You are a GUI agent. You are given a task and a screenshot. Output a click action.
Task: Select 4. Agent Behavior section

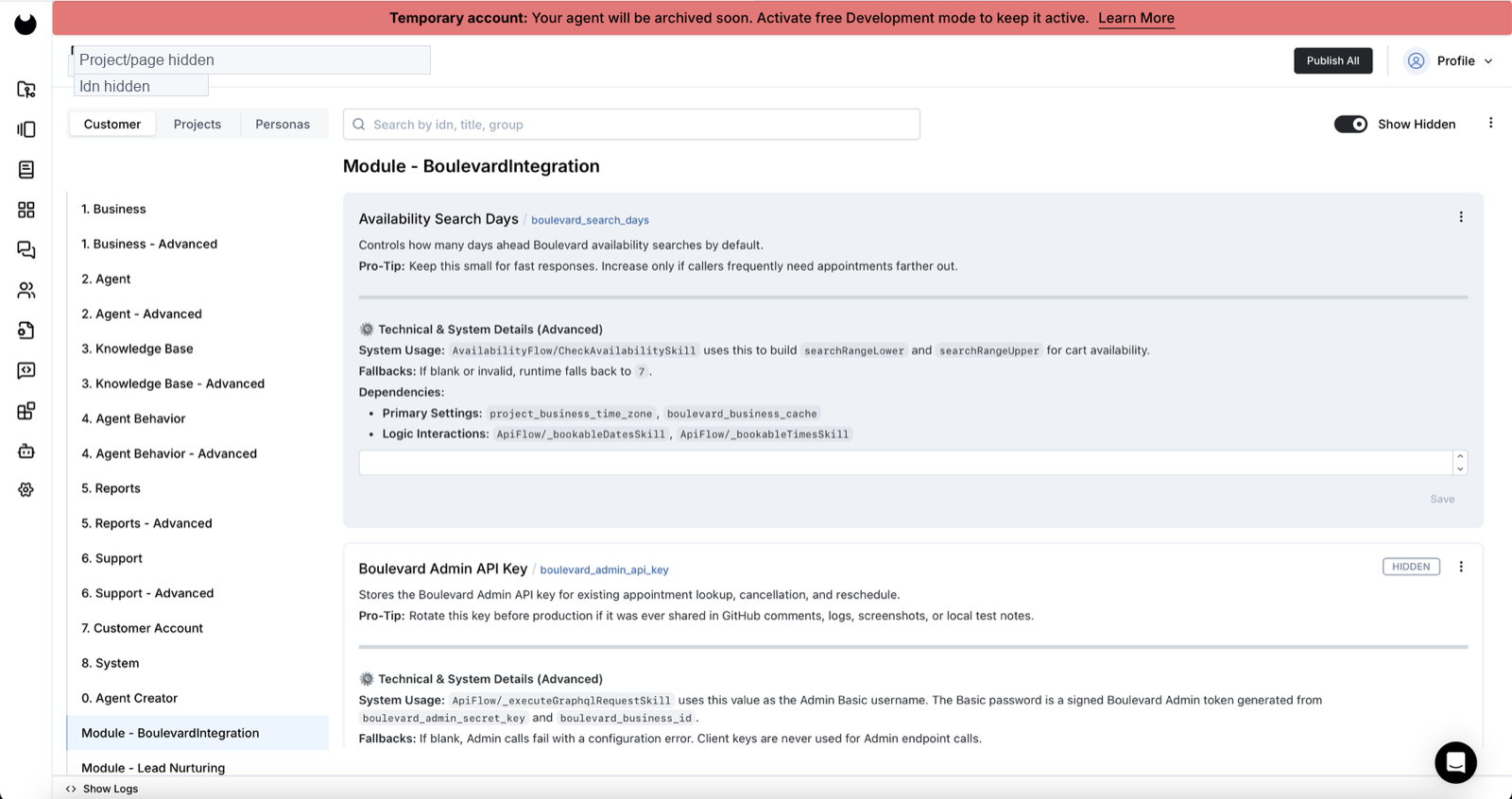click(198, 418)
